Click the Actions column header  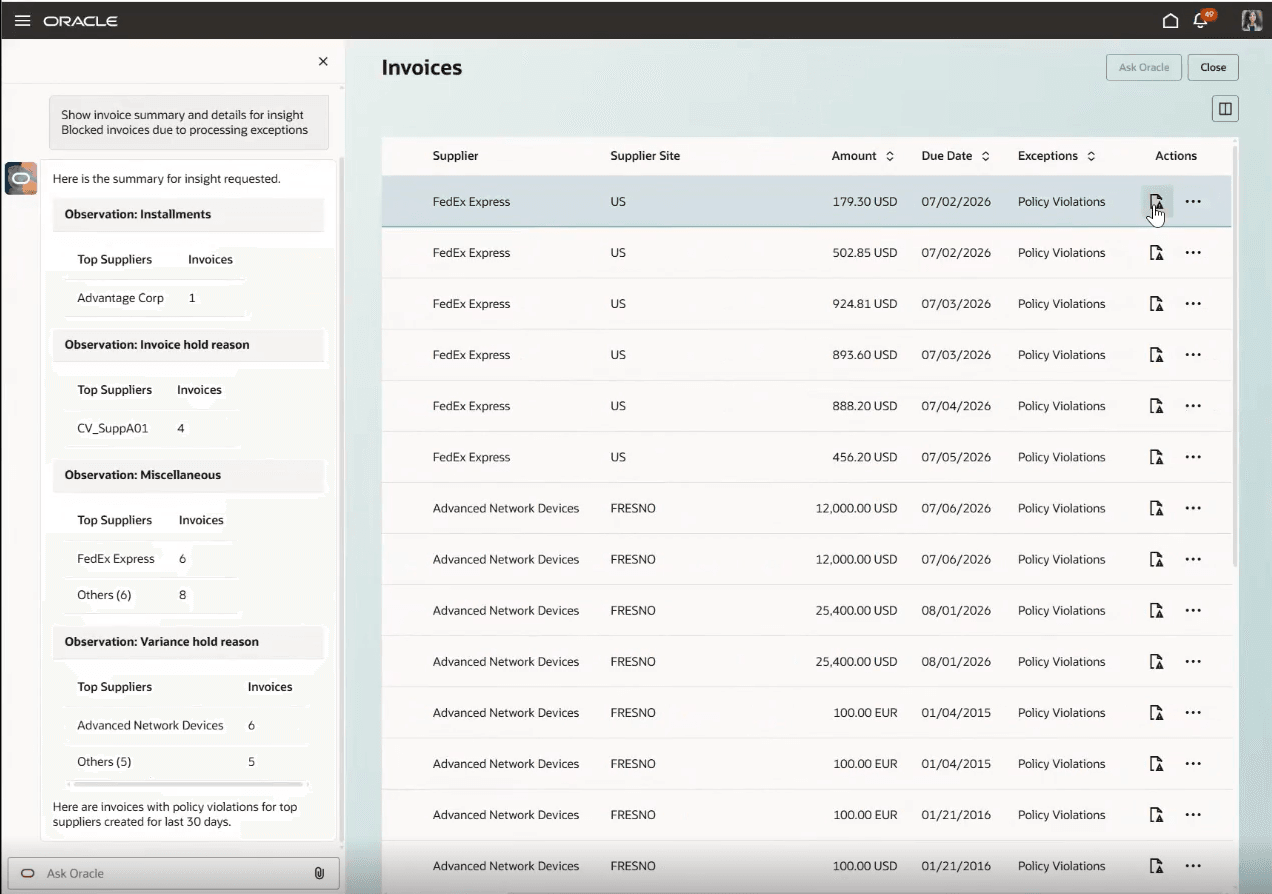point(1176,156)
